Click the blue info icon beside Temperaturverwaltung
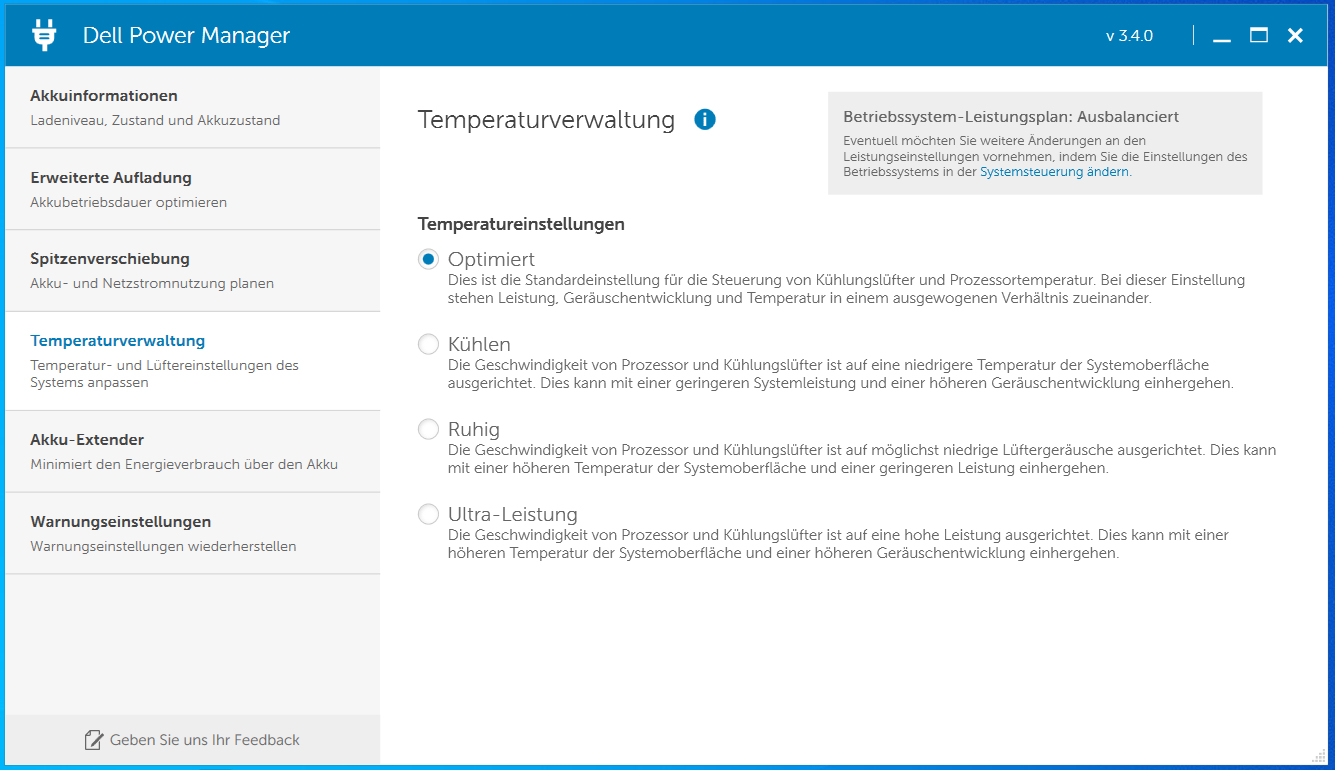The height and width of the screenshot is (770, 1335). pyautogui.click(x=705, y=120)
